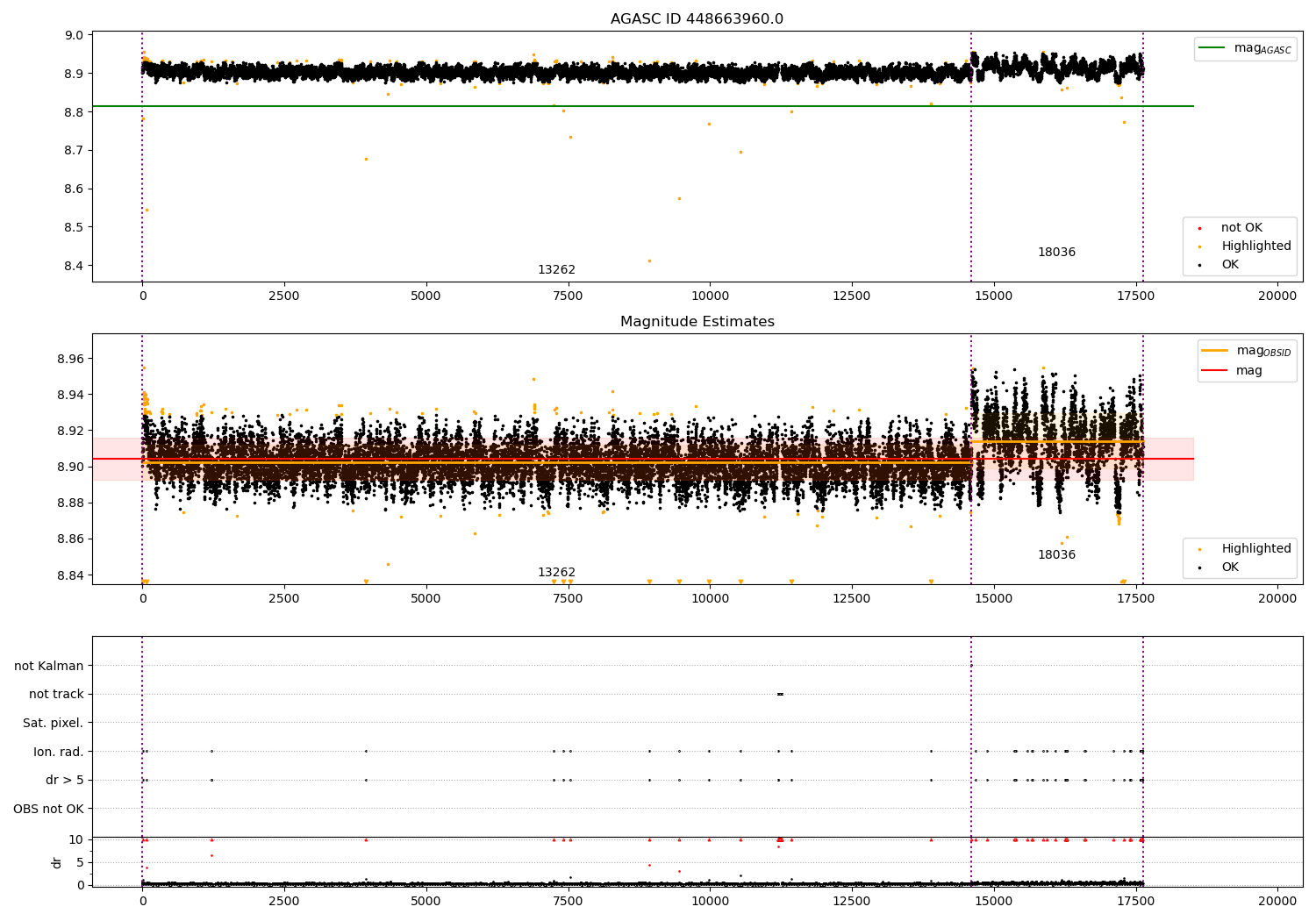Click the 'not track' row label
The width and height of the screenshot is (1316, 921).
(56, 694)
